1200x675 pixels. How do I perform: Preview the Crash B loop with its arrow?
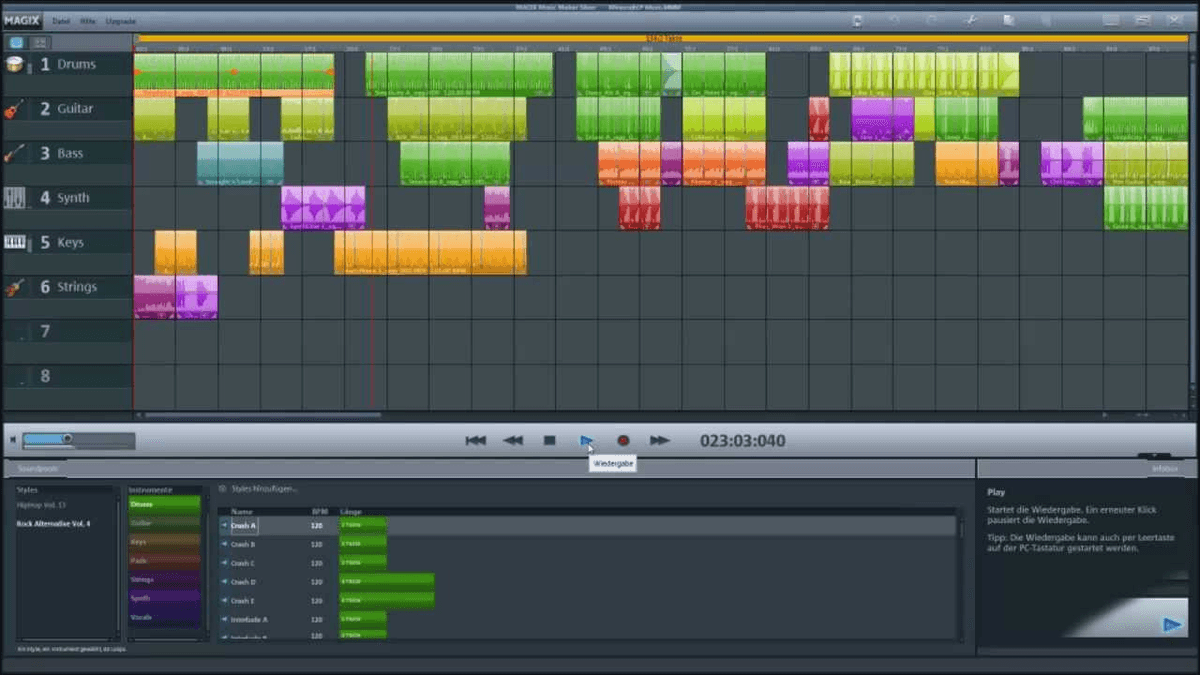(x=224, y=544)
